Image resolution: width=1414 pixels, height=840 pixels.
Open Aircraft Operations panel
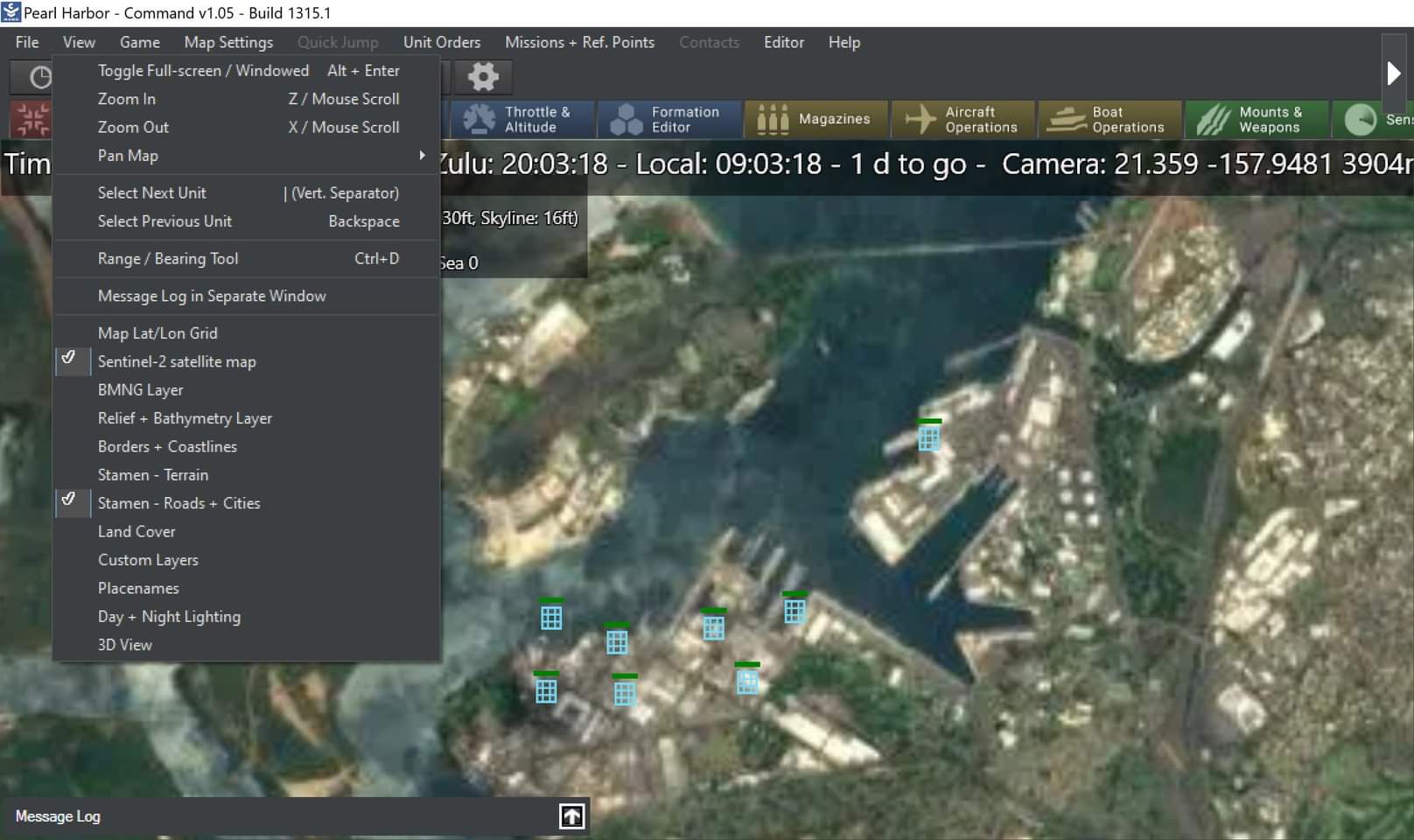[x=963, y=119]
